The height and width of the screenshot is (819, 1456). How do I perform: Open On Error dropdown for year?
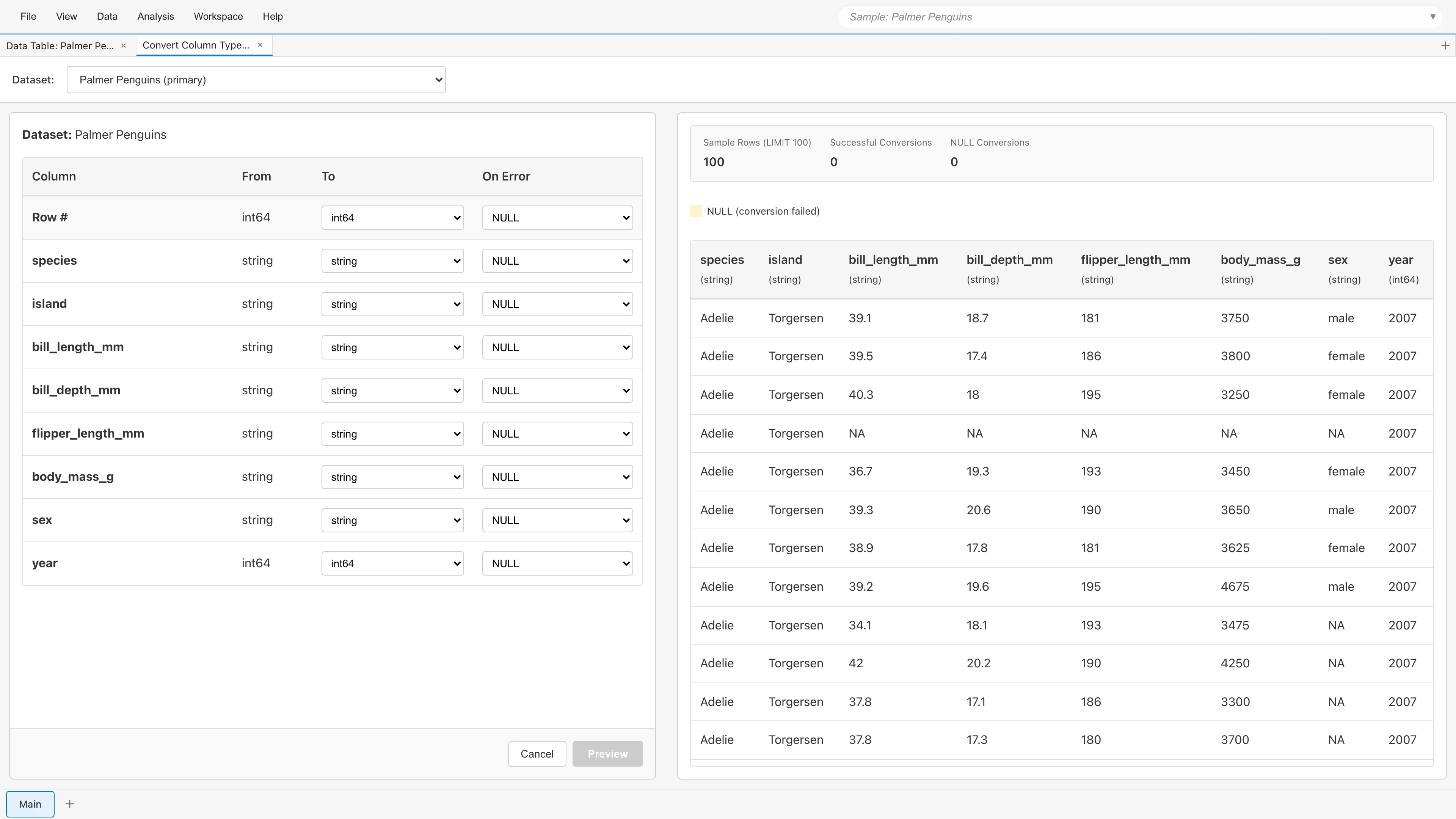pyautogui.click(x=557, y=563)
